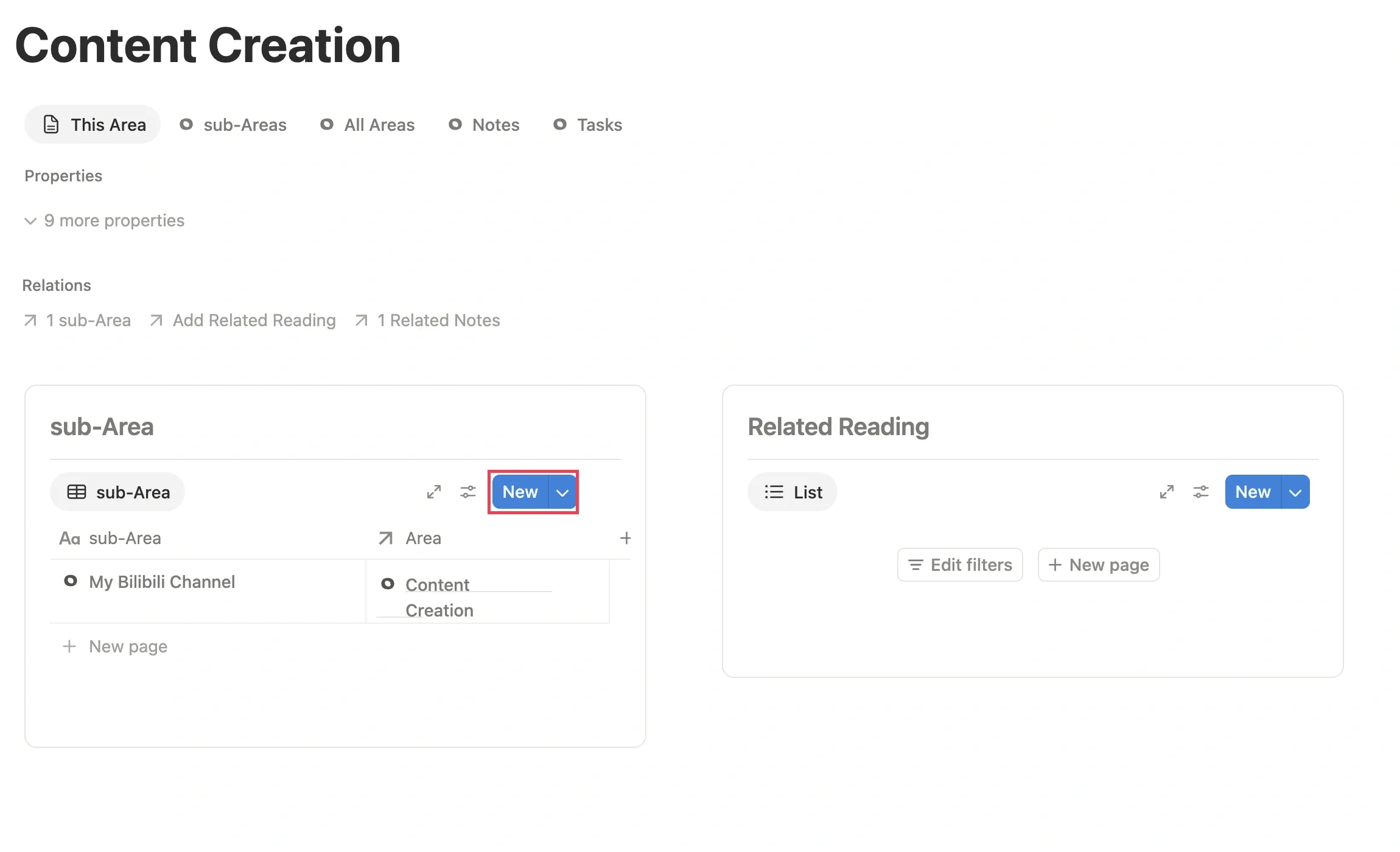This screenshot has width=1400, height=852.
Task: Open 1 Related Notes relation
Action: click(427, 320)
